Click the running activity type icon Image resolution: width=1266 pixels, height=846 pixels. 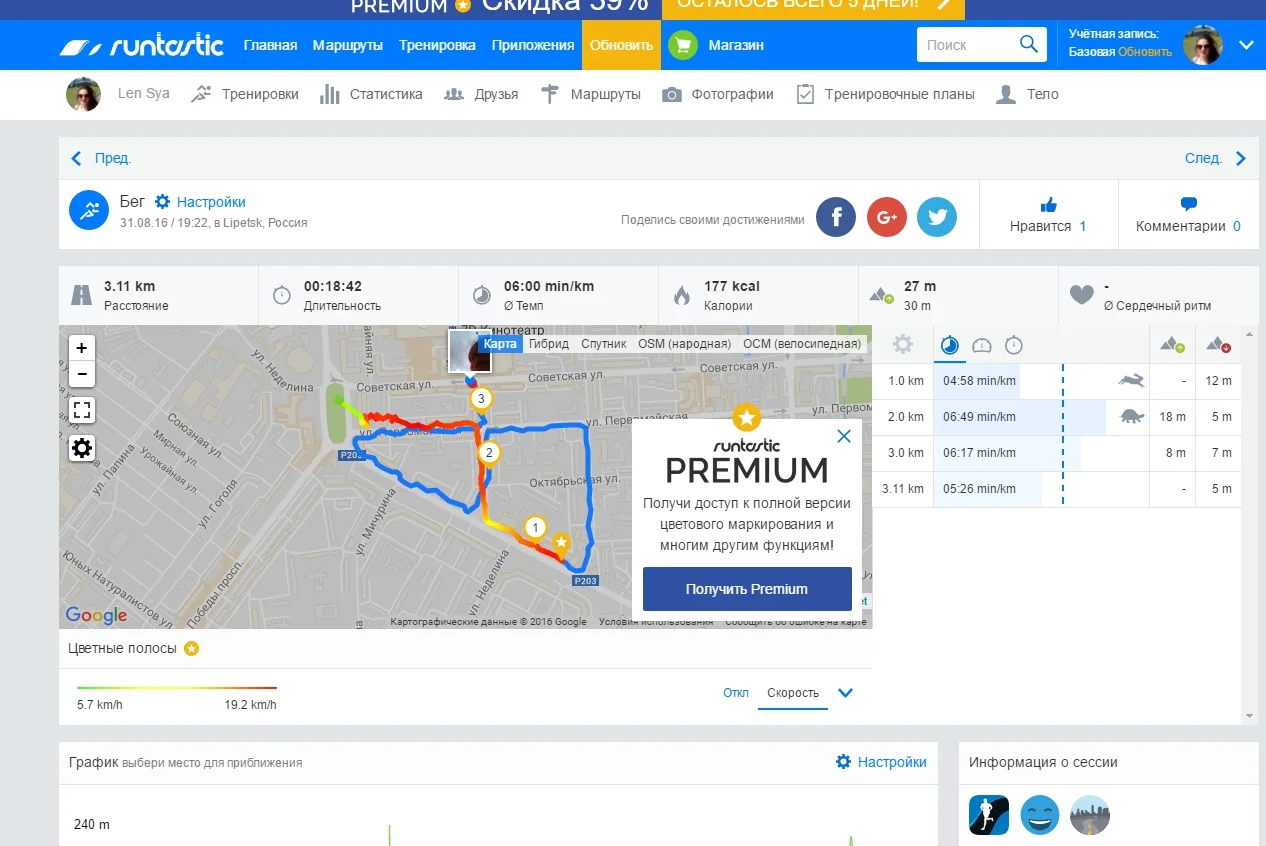[89, 210]
